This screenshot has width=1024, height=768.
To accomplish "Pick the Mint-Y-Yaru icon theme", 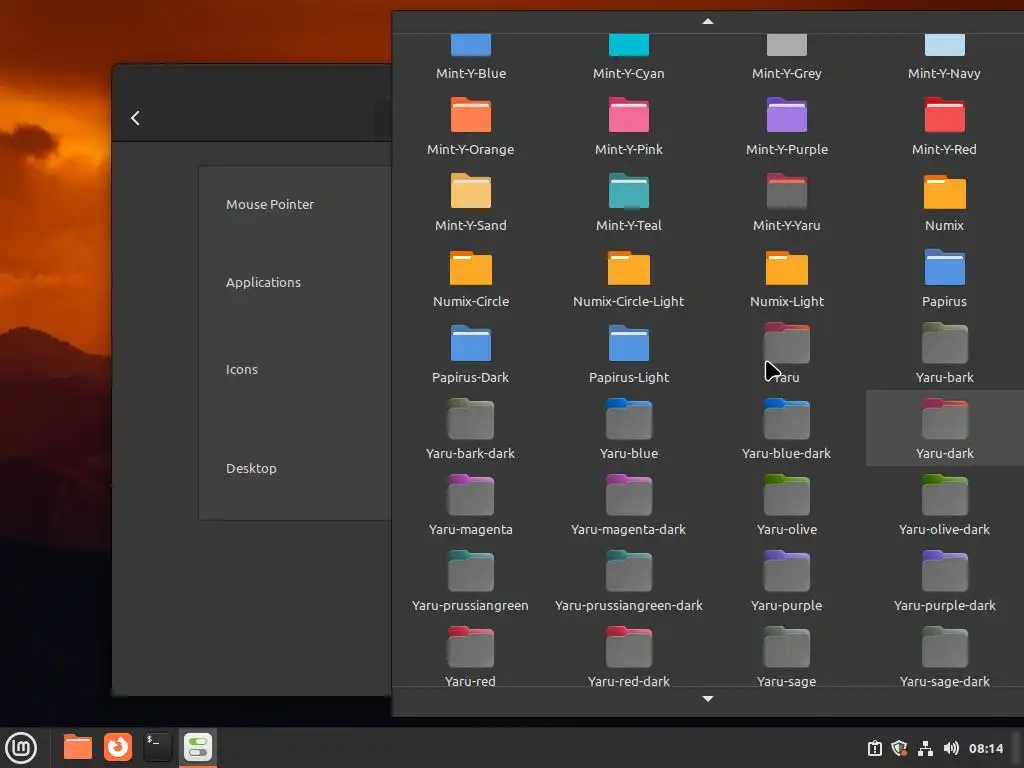I will [786, 201].
